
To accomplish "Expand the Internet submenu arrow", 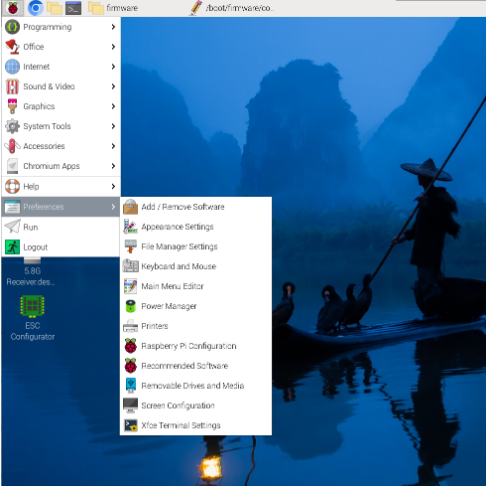I will click(x=113, y=66).
